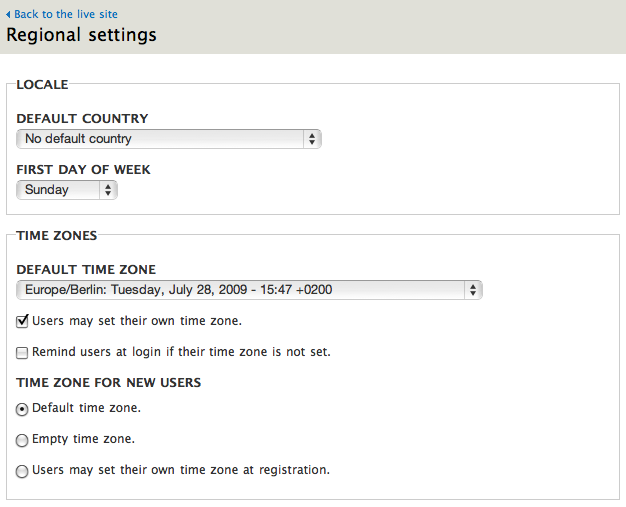Open the Default Country dropdown

click(x=168, y=139)
